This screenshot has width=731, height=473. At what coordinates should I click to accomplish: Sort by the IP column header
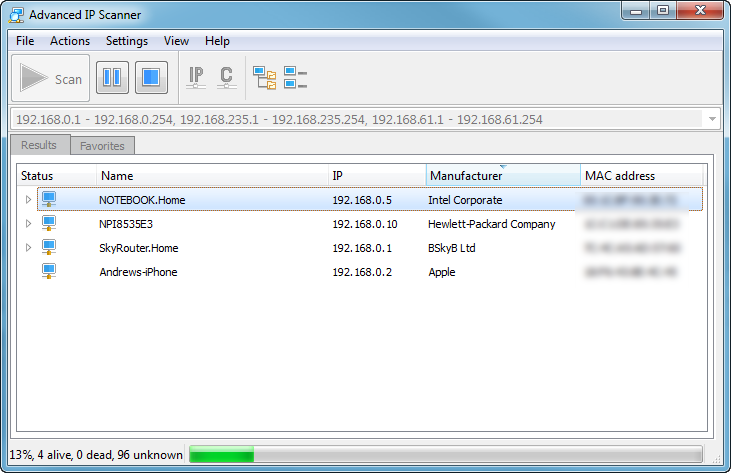[377, 176]
